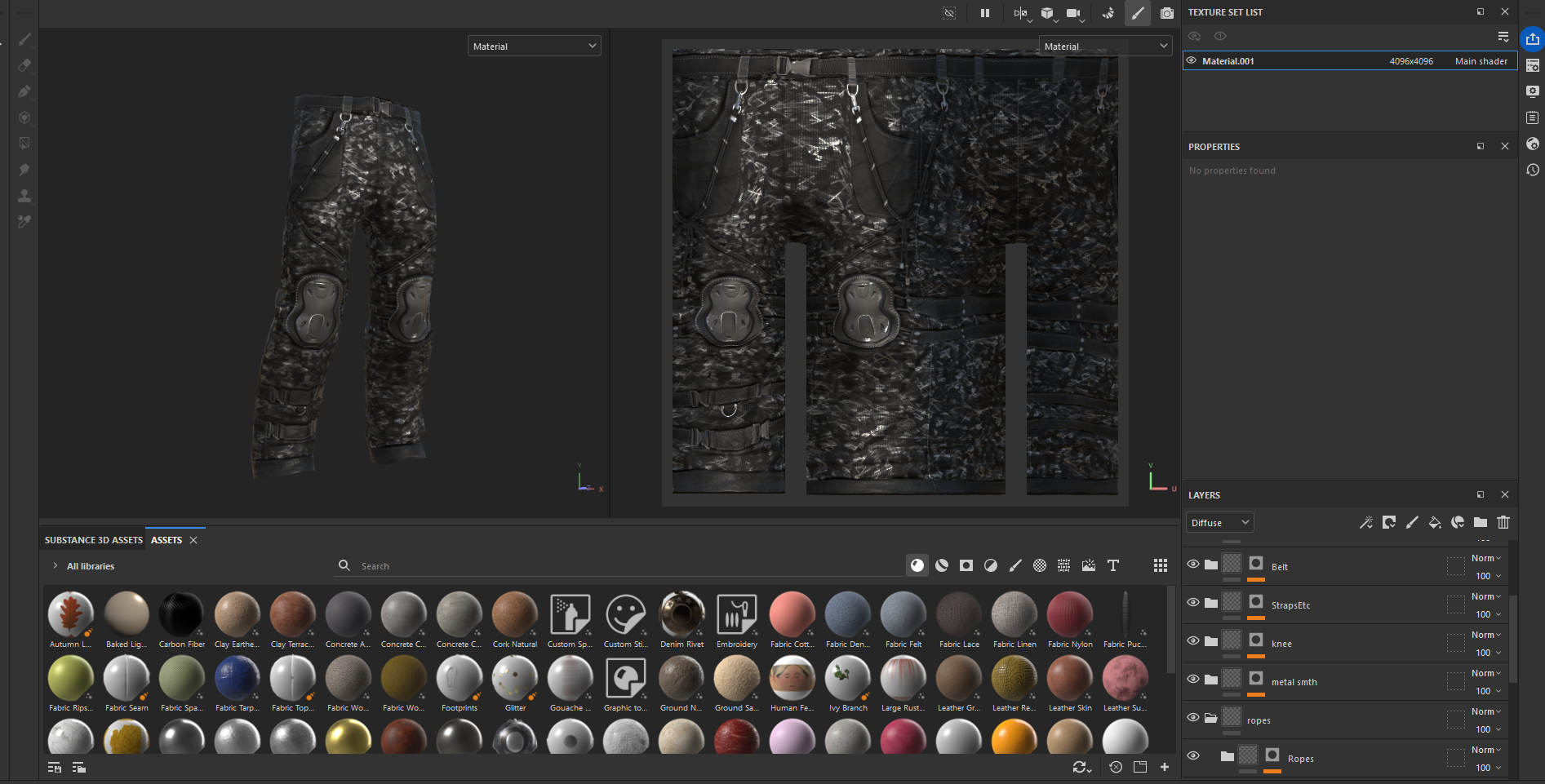1545x784 pixels.
Task: Adjust opacity 100 slider of Belt layer
Action: click(1487, 576)
